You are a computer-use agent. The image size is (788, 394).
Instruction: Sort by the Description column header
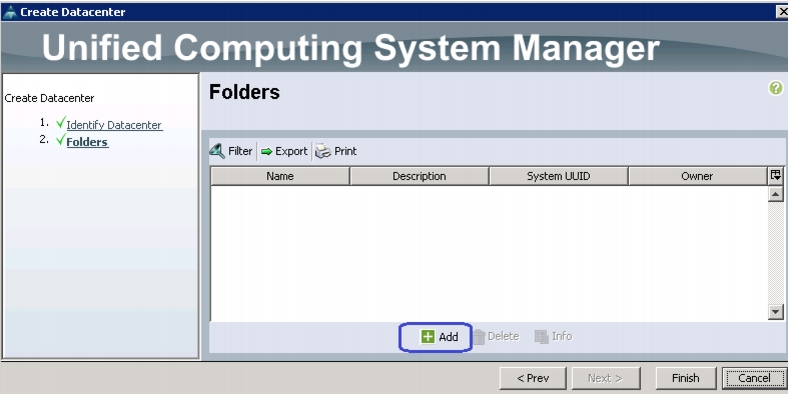click(419, 176)
